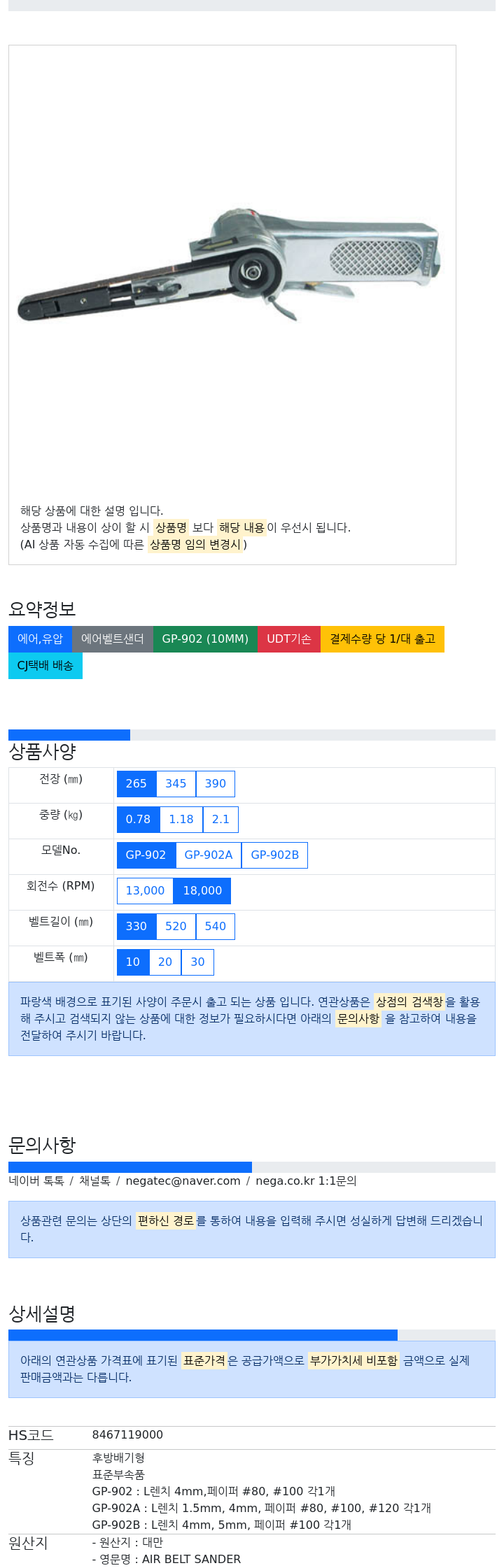The width and height of the screenshot is (504, 1568).
Task: Select weight option 1.18
Action: (x=181, y=820)
